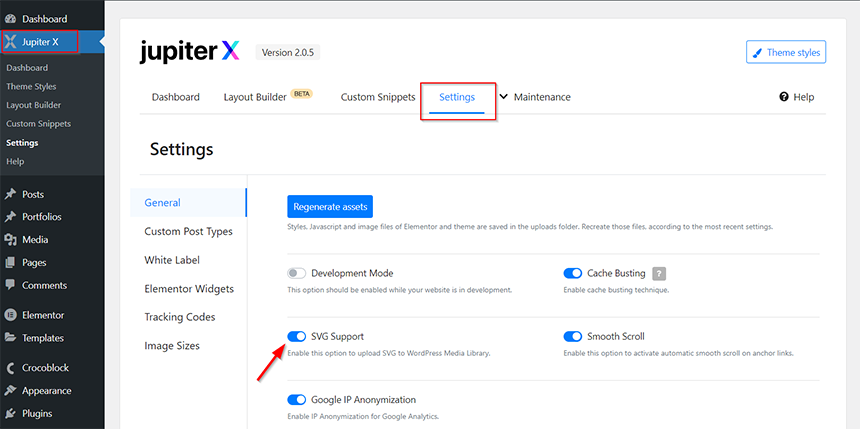Toggle Google IP Anonymization off

click(x=297, y=399)
